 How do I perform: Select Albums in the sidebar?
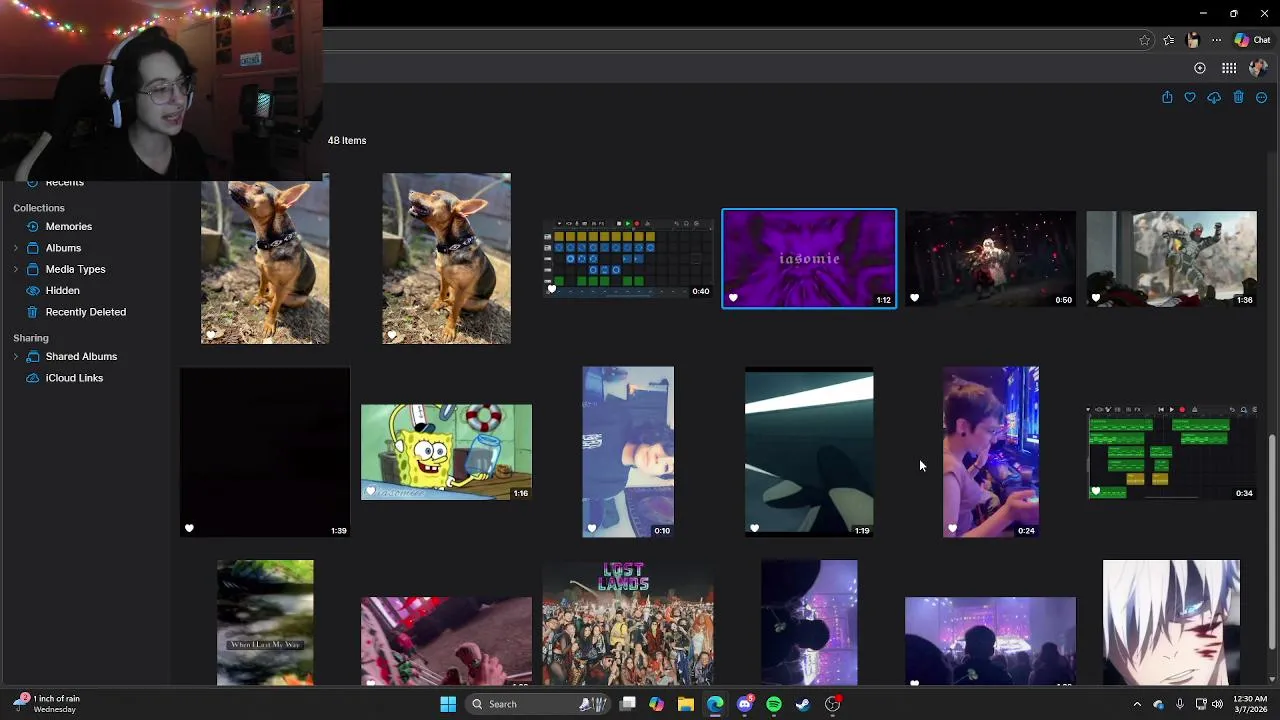(x=63, y=248)
